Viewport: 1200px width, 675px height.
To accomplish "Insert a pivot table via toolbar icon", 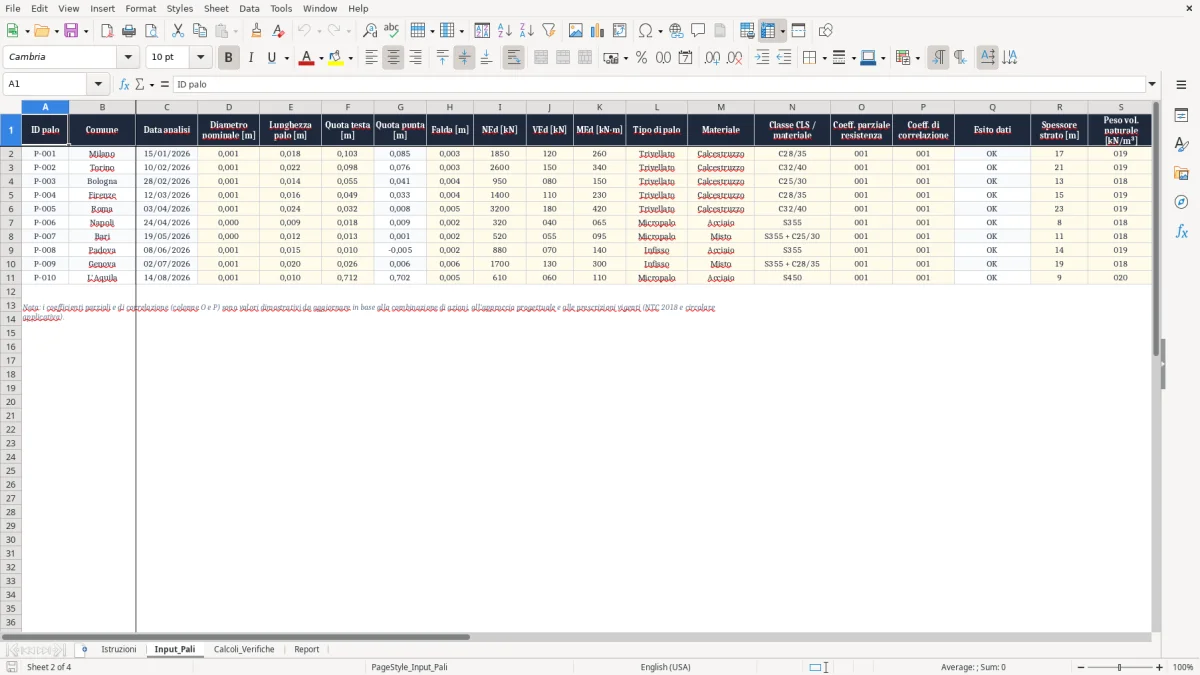I will tap(620, 31).
